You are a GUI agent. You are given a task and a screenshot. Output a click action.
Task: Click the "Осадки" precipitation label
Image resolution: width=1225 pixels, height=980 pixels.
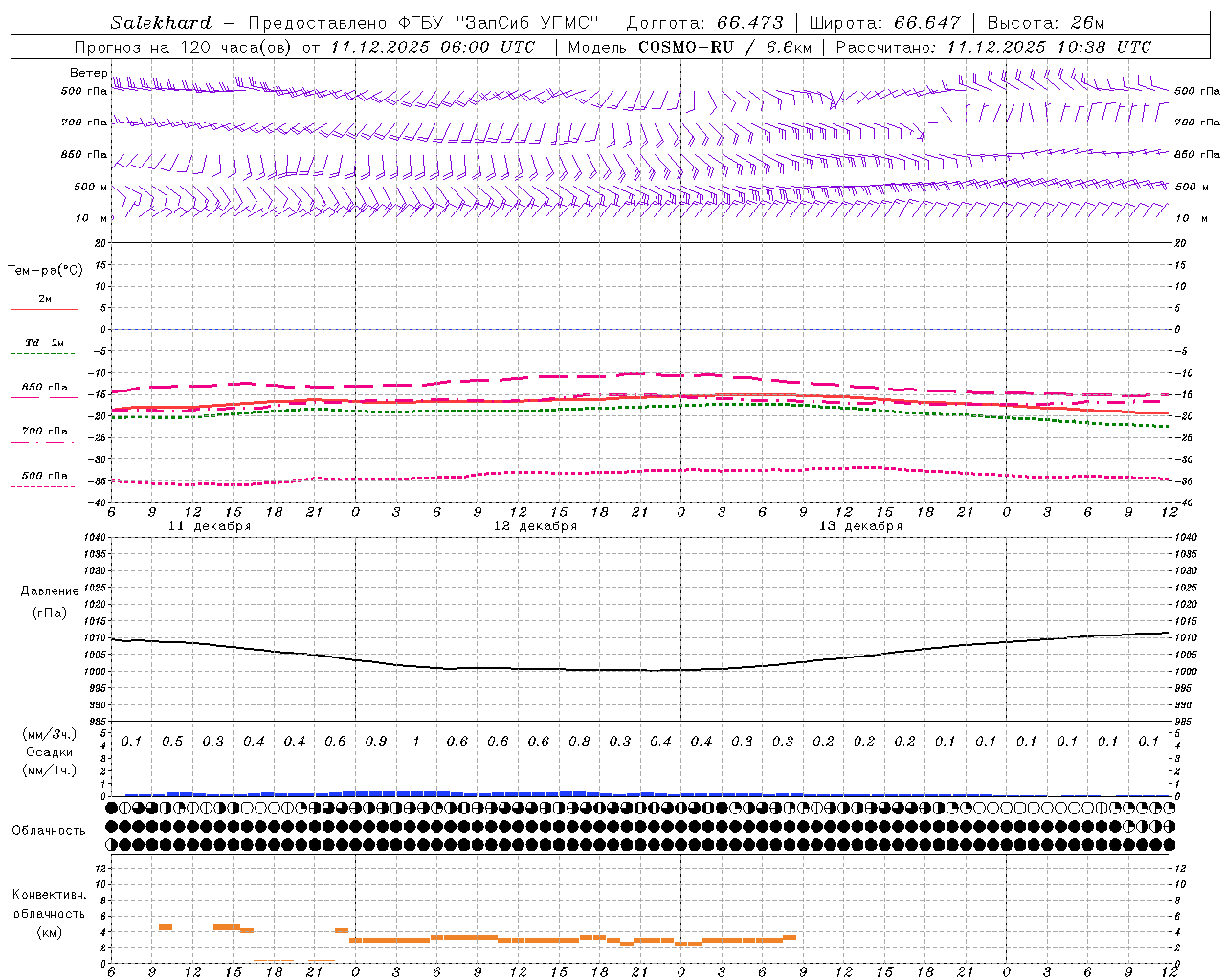pos(50,752)
